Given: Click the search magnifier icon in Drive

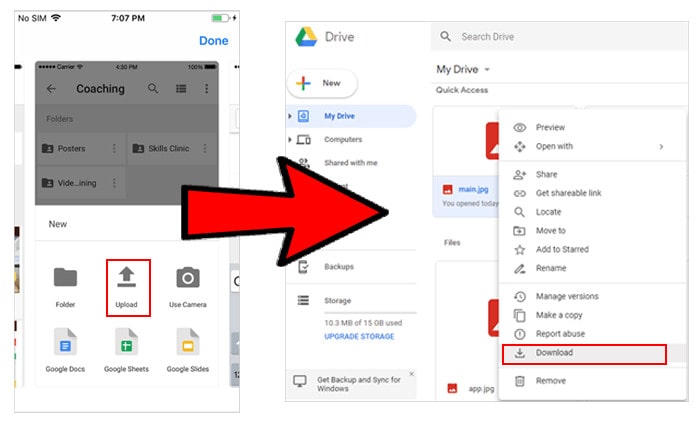Looking at the screenshot, I should pyautogui.click(x=445, y=37).
